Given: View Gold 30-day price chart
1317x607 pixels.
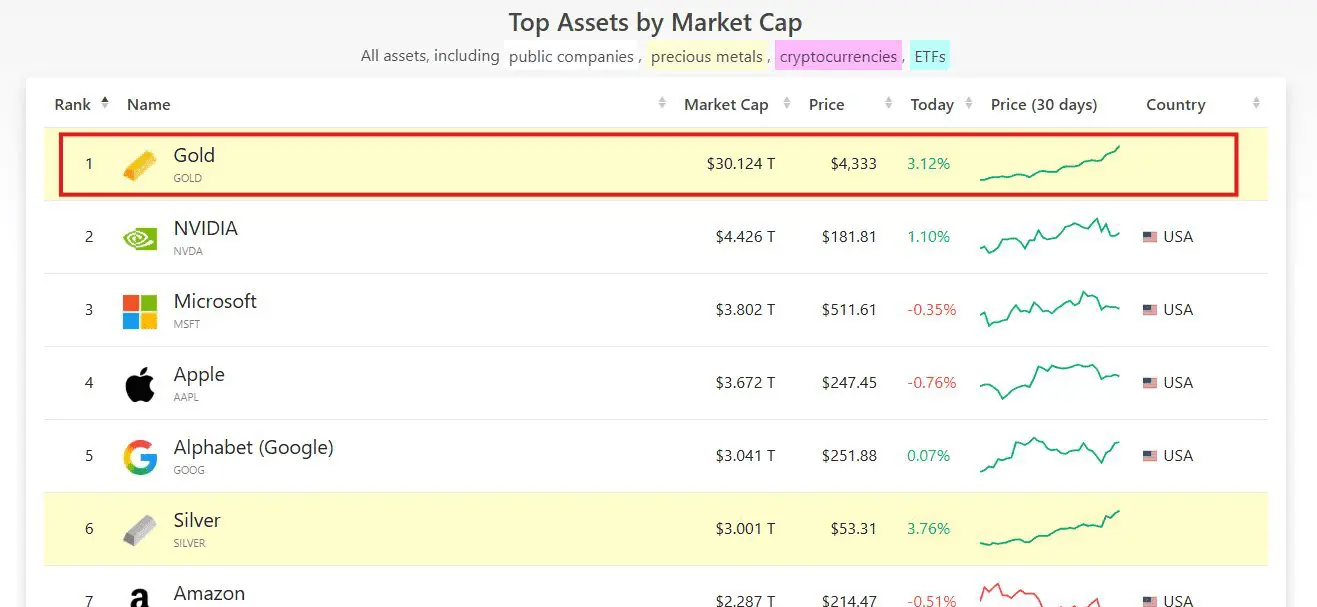Looking at the screenshot, I should [1050, 164].
